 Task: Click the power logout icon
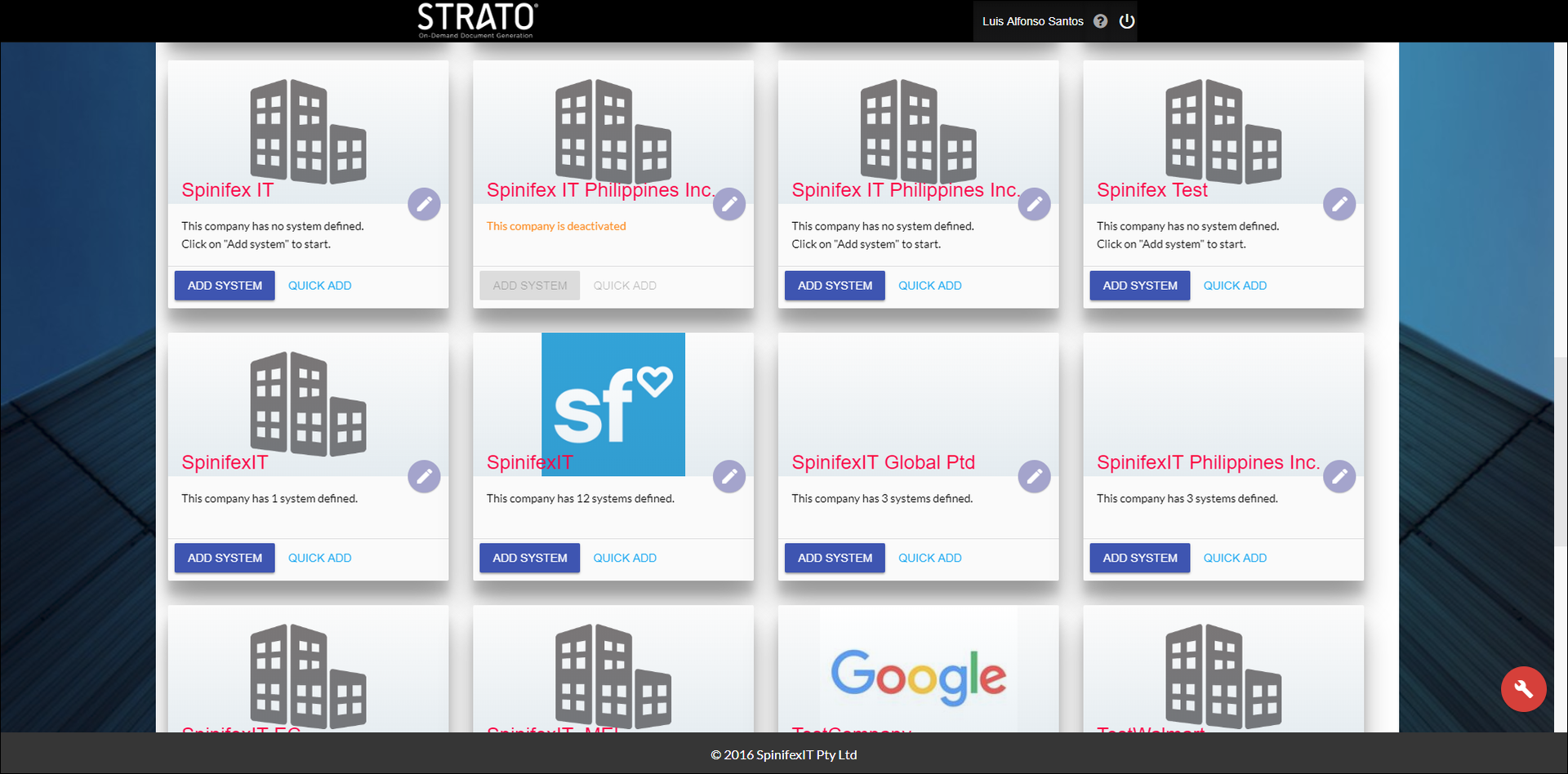pyautogui.click(x=1127, y=21)
